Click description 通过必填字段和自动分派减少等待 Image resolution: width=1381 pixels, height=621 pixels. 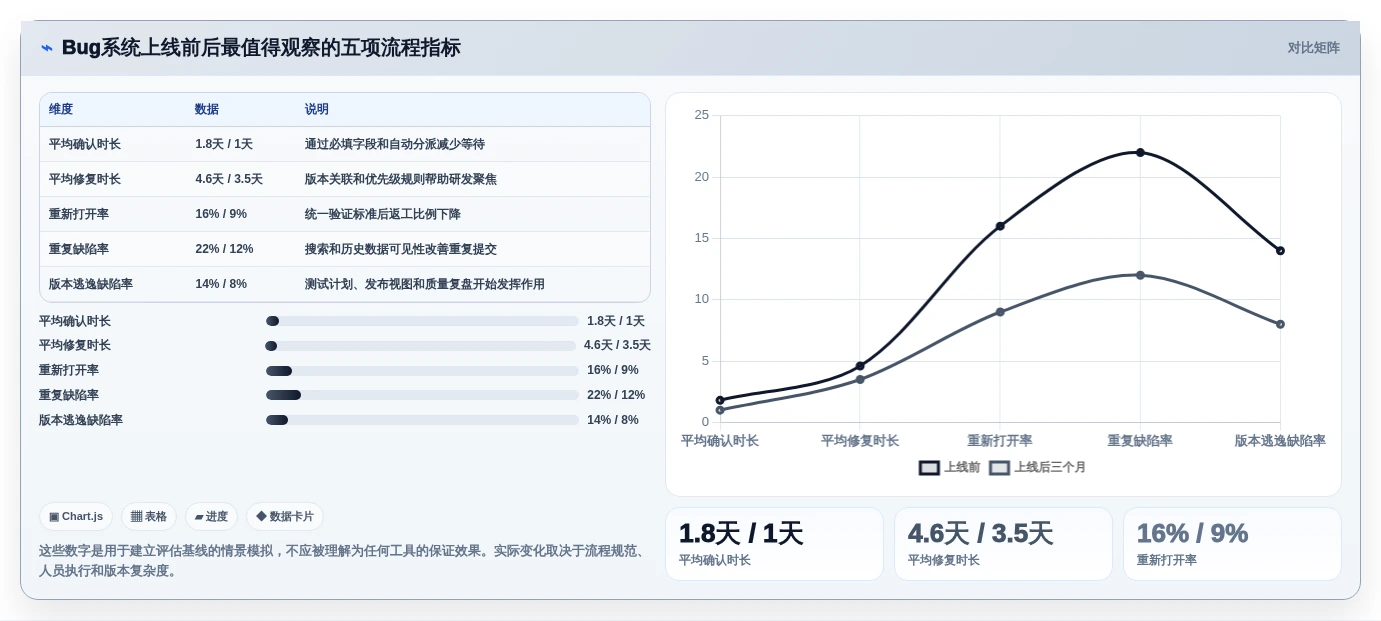coord(395,144)
